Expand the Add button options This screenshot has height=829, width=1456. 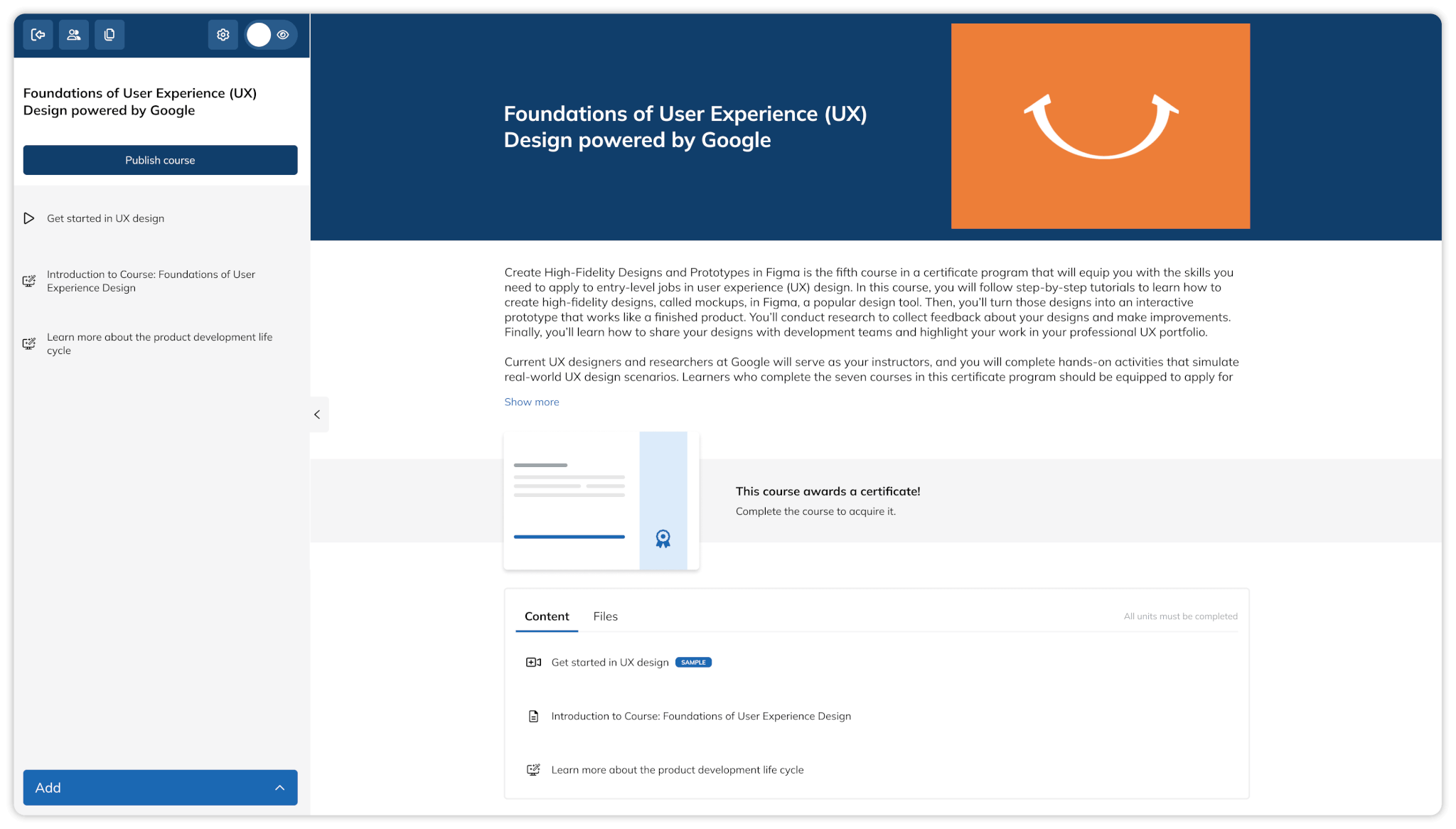pyautogui.click(x=160, y=788)
